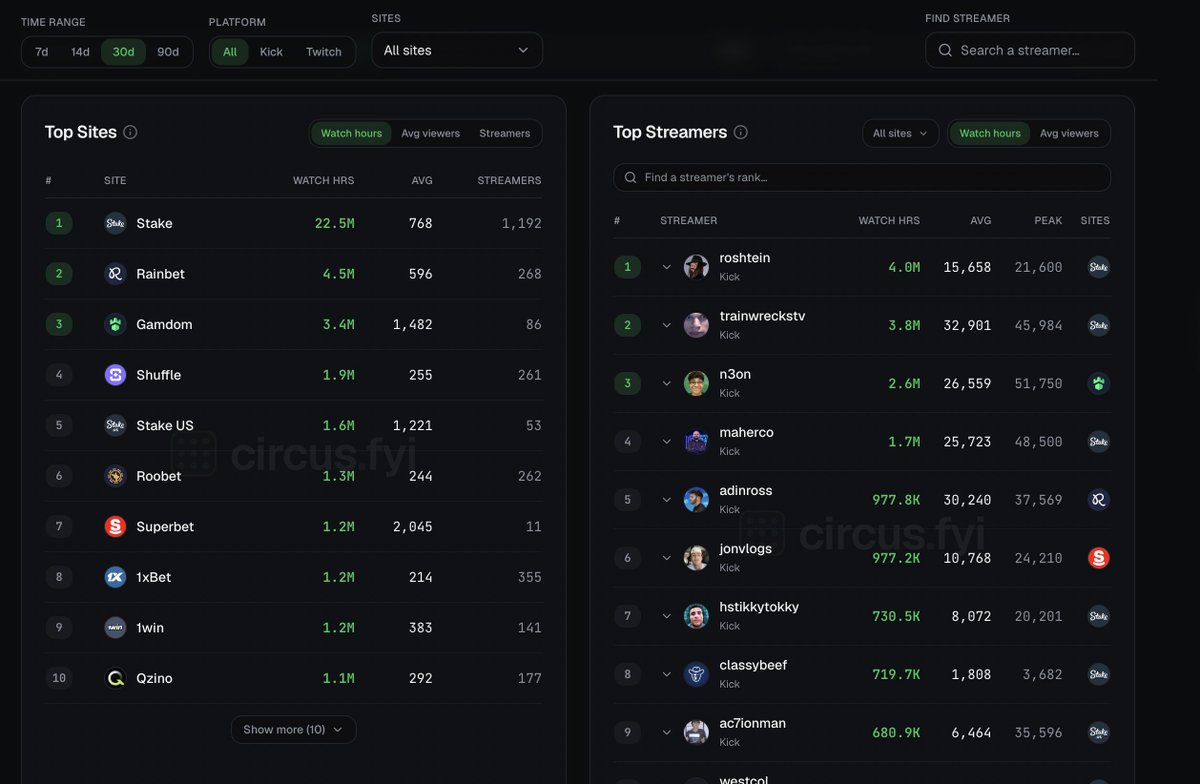Click n3on's avatar picture
The height and width of the screenshot is (784, 1200).
pyautogui.click(x=696, y=383)
